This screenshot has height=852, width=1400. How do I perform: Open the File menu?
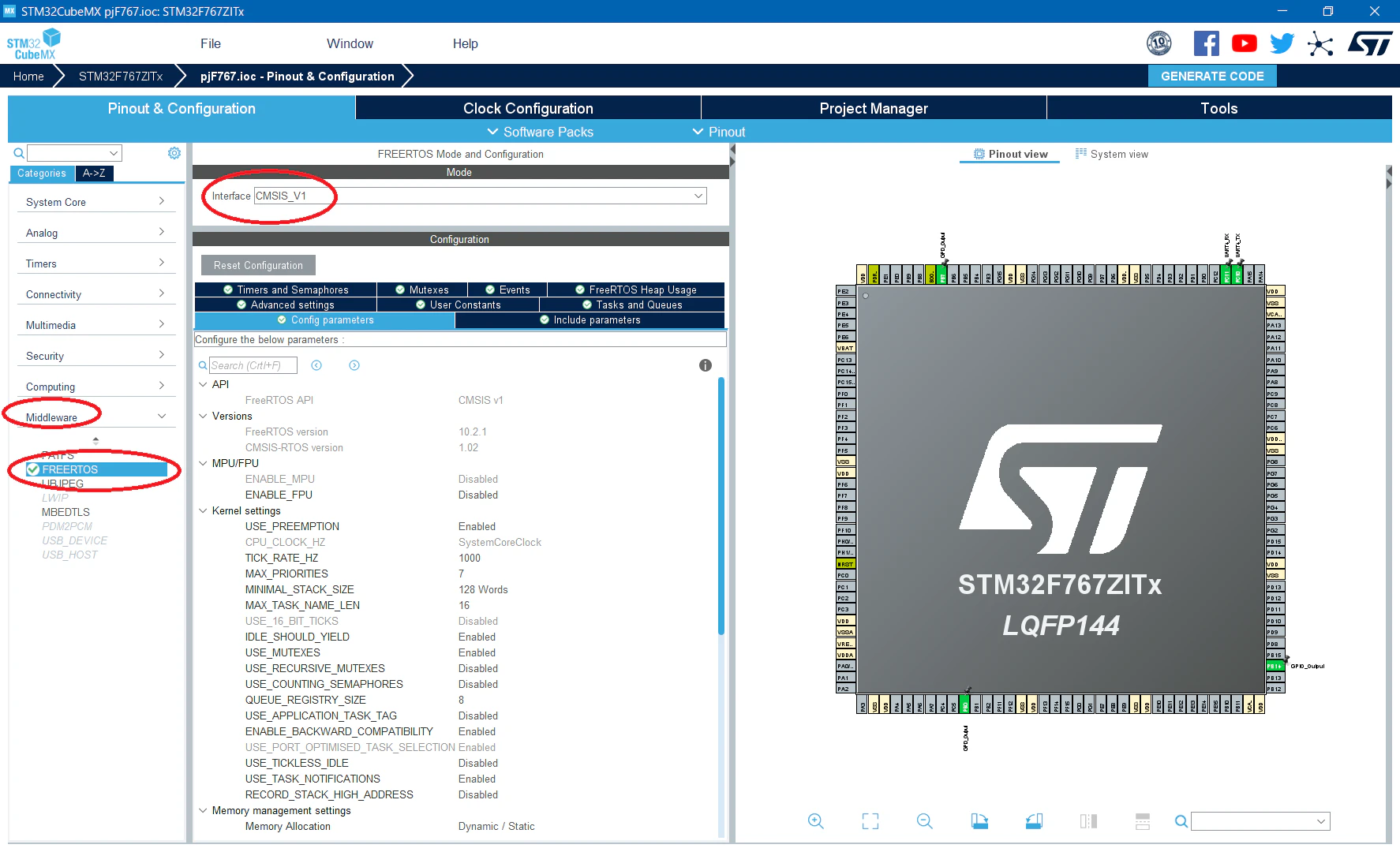pyautogui.click(x=211, y=43)
